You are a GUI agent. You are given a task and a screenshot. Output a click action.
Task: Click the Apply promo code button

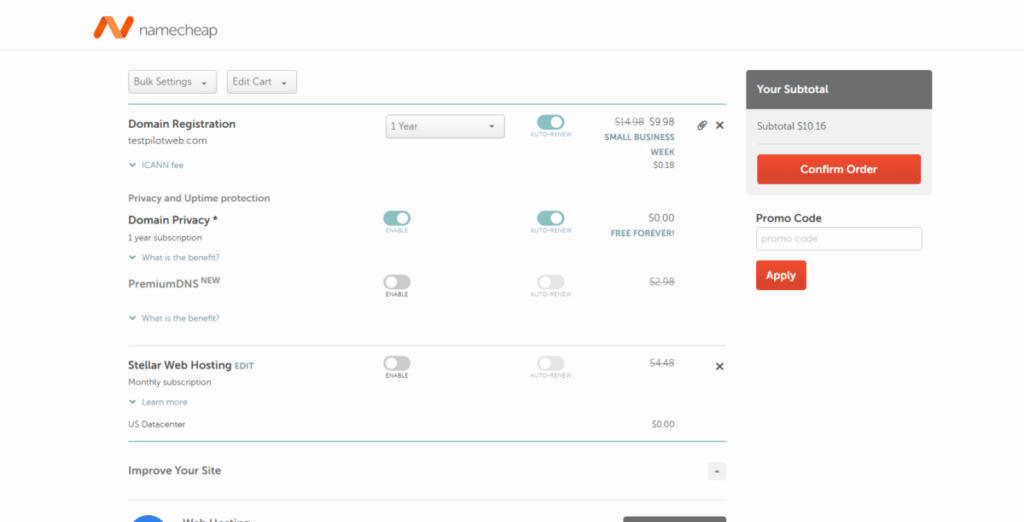[x=780, y=275]
